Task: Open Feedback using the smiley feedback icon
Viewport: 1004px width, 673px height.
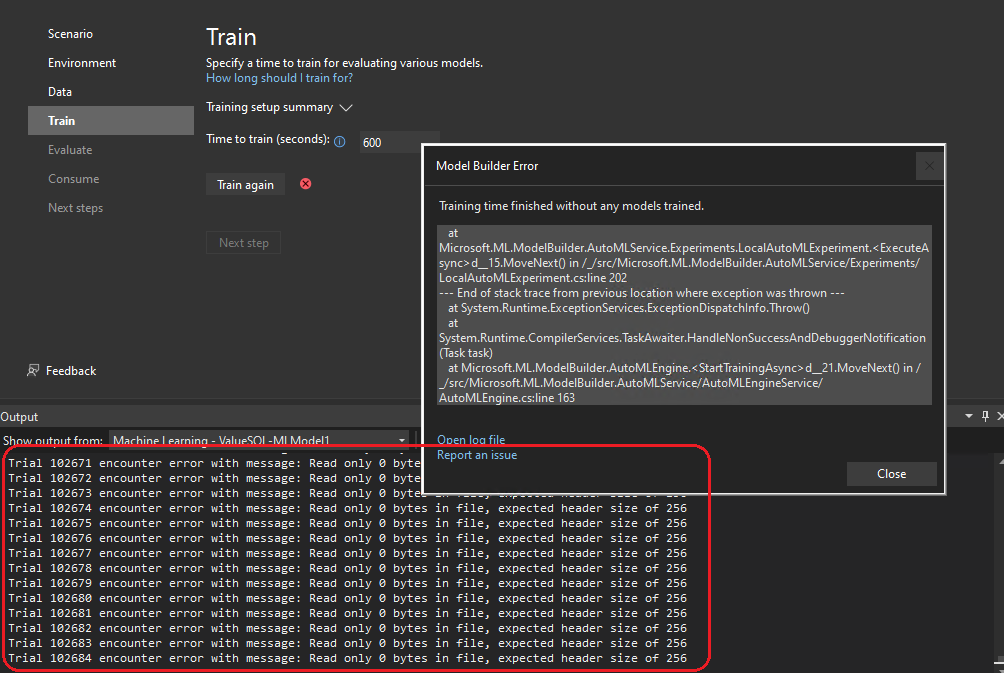Action: click(34, 370)
